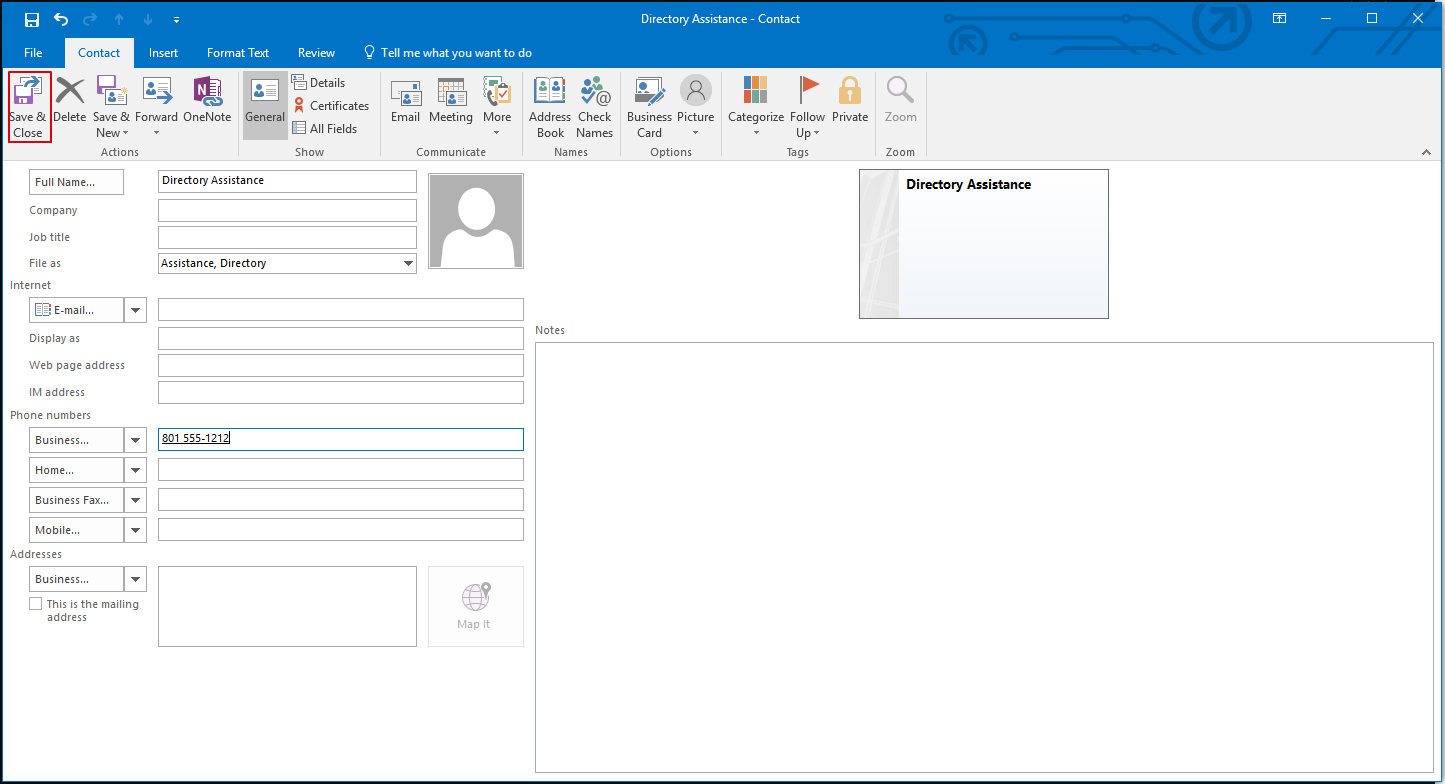
Task: Check This is the mailing address
Action: (36, 604)
